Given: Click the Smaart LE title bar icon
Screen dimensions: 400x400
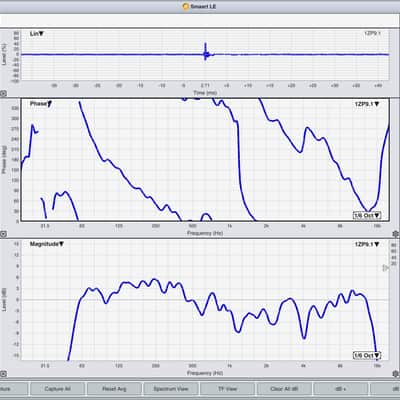Looking at the screenshot, I should (186, 6).
